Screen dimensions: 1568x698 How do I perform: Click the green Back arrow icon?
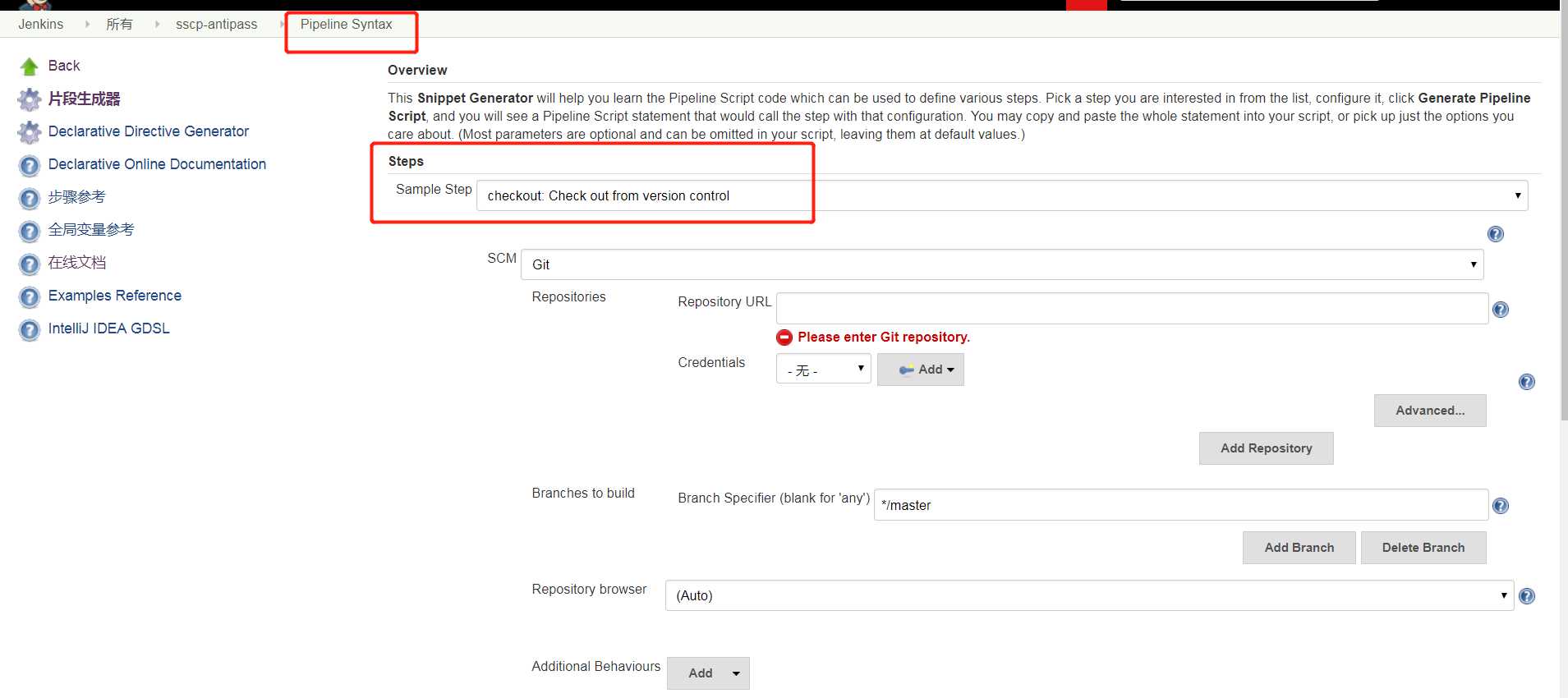pos(30,67)
